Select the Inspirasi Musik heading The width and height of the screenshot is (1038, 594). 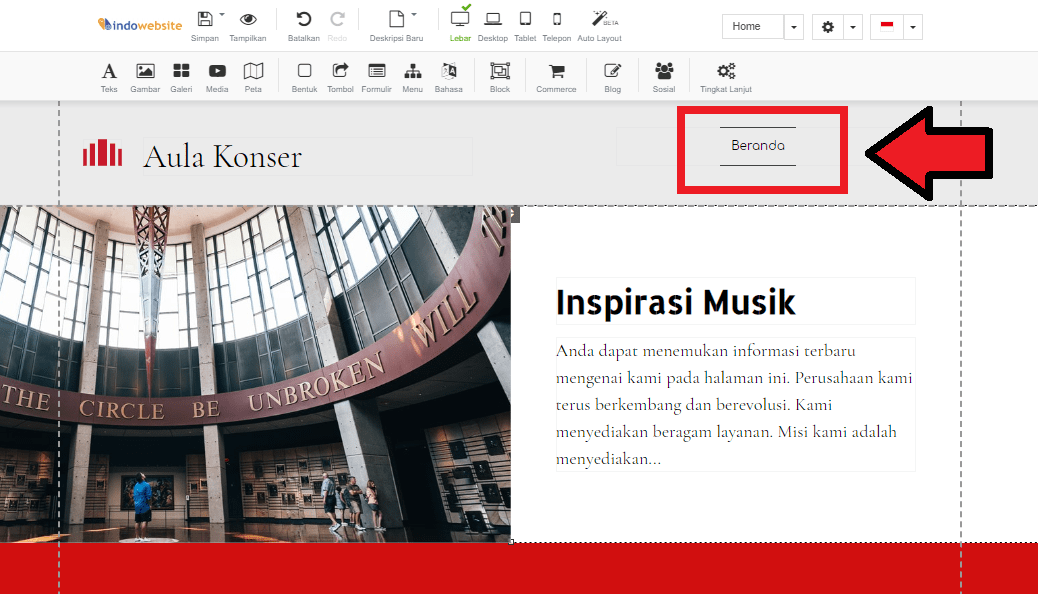(676, 302)
